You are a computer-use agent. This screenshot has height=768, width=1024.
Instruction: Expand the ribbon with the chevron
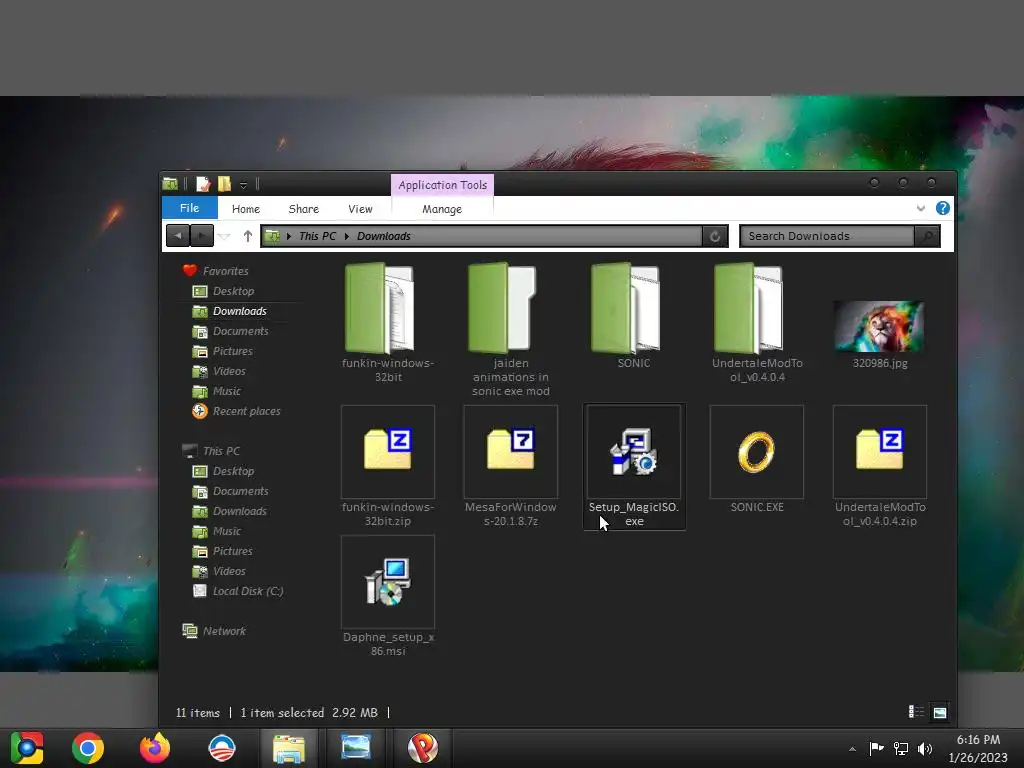pyautogui.click(x=921, y=208)
